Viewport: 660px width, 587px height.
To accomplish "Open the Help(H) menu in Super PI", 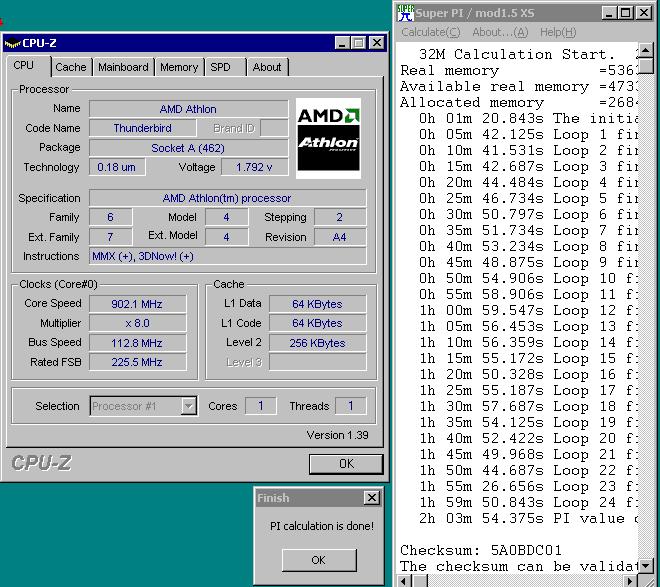I will click(558, 32).
